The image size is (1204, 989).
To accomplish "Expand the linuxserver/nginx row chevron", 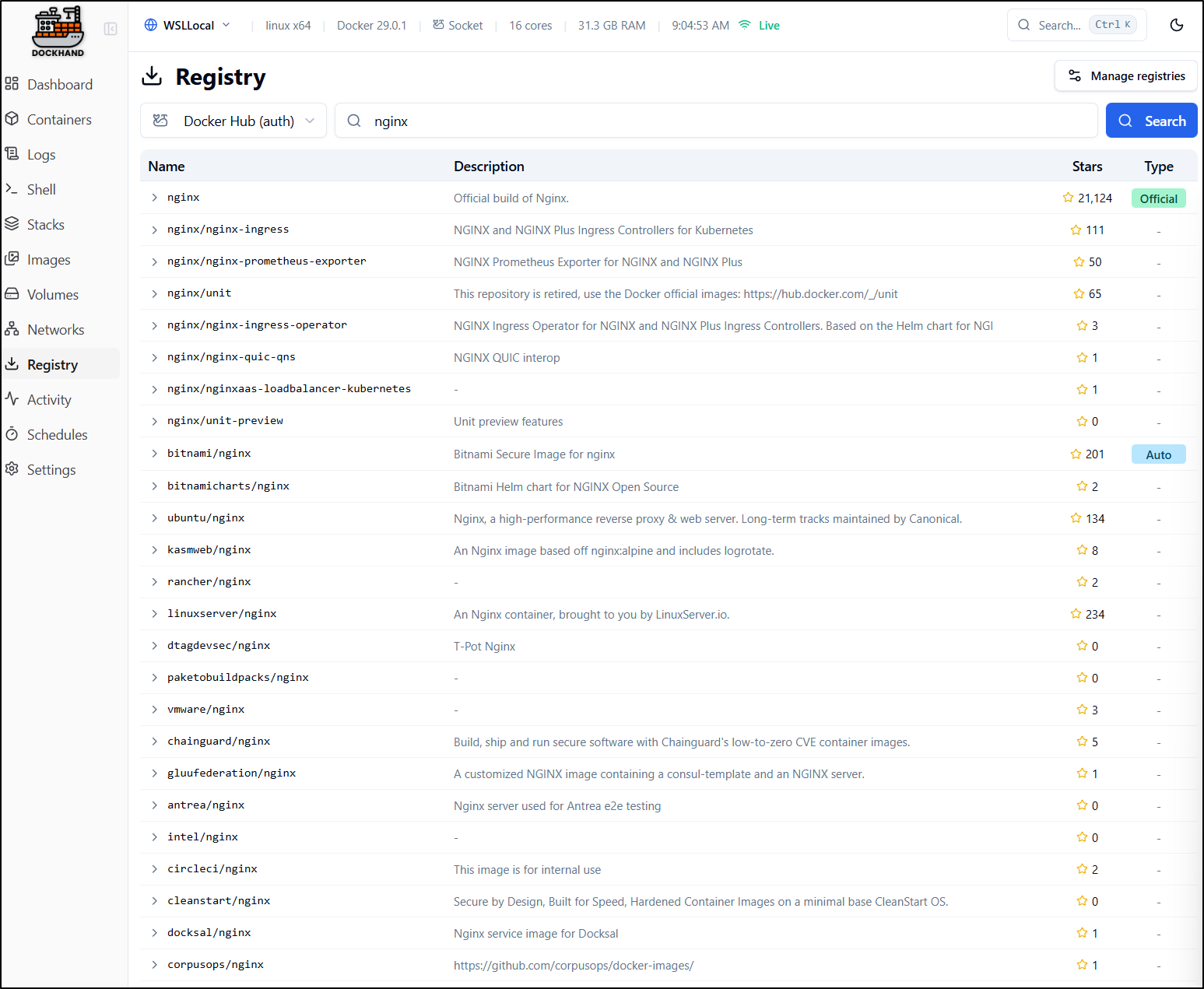I will coord(154,614).
